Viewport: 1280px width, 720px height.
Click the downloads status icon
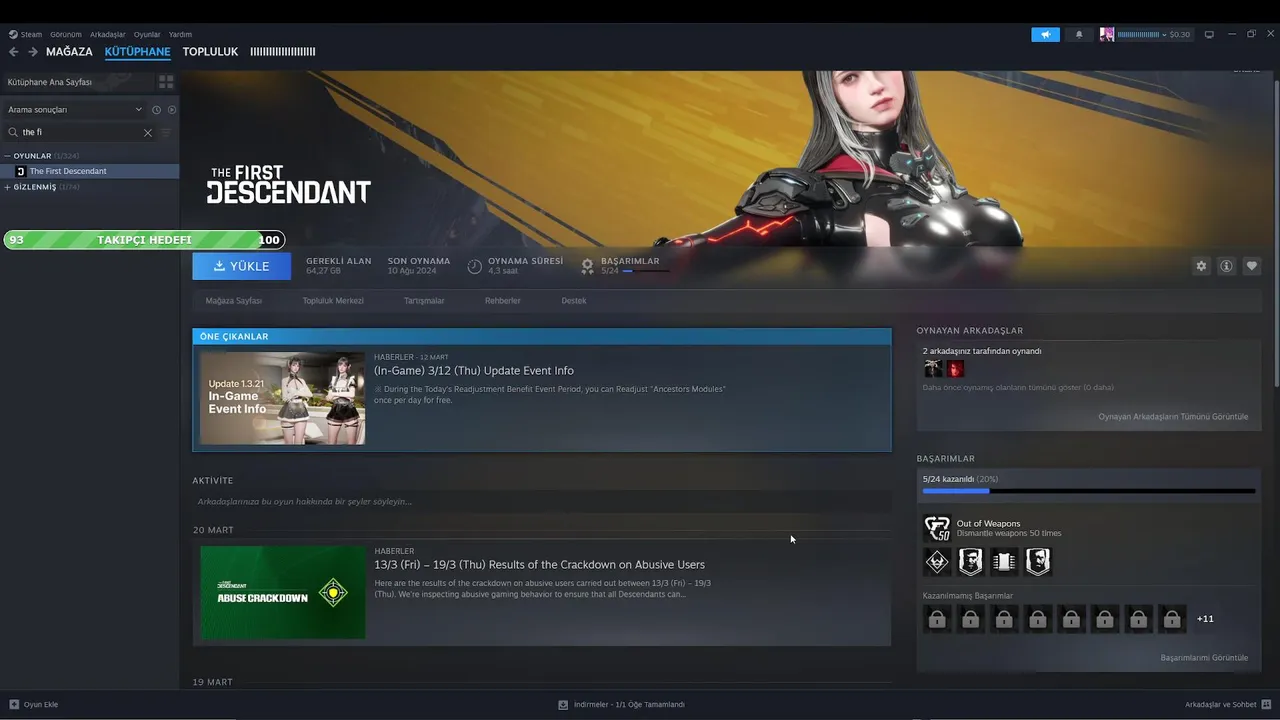563,704
